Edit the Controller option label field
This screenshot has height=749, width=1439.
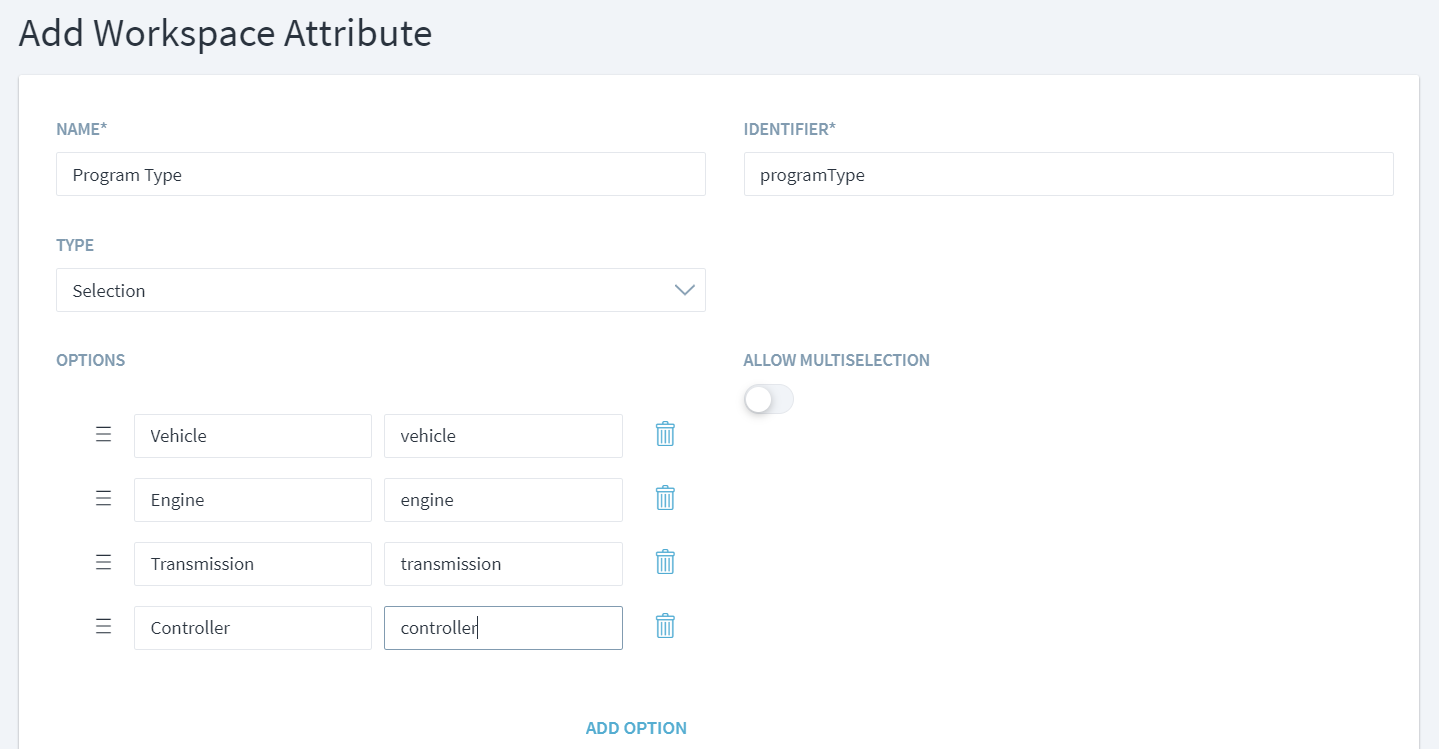pyautogui.click(x=252, y=628)
